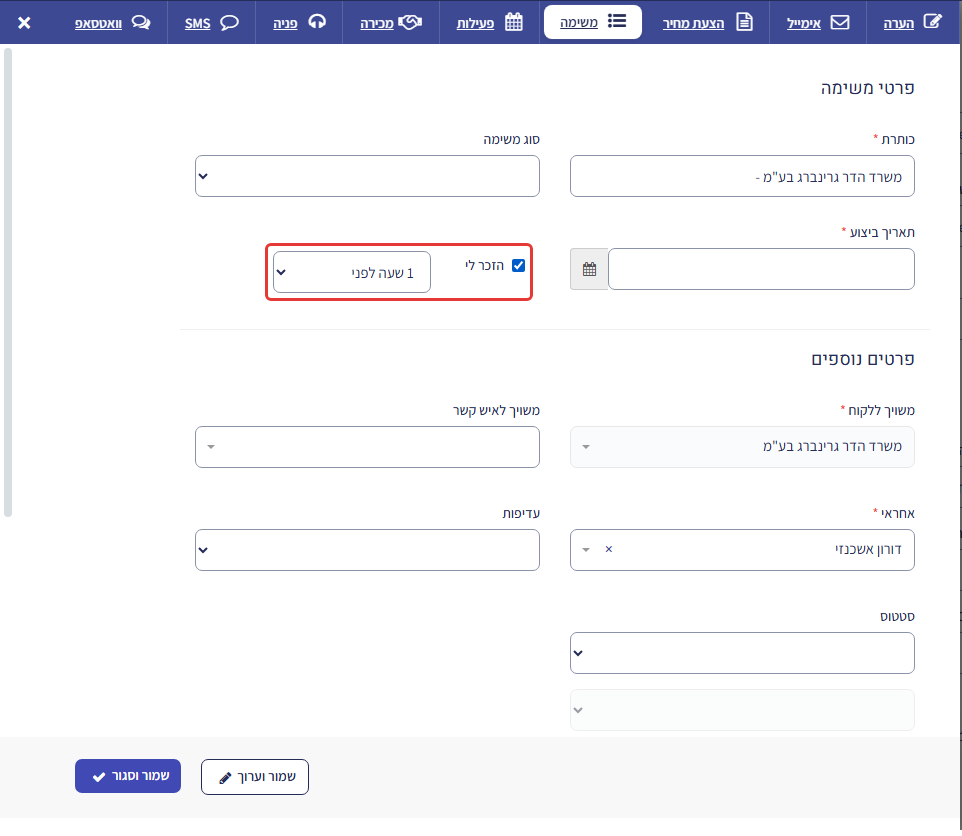Switch to the משימה tab

coord(593,22)
